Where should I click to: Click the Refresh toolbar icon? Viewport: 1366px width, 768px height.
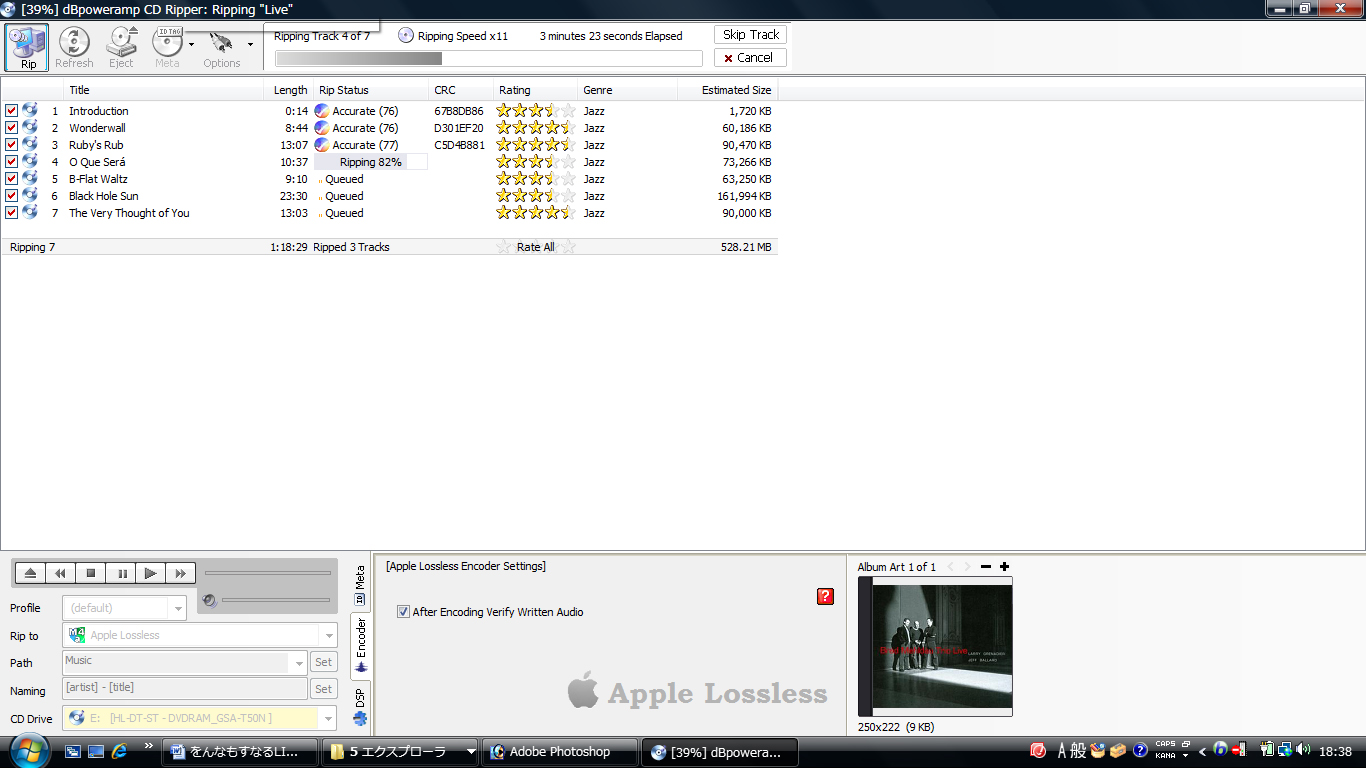click(x=74, y=47)
